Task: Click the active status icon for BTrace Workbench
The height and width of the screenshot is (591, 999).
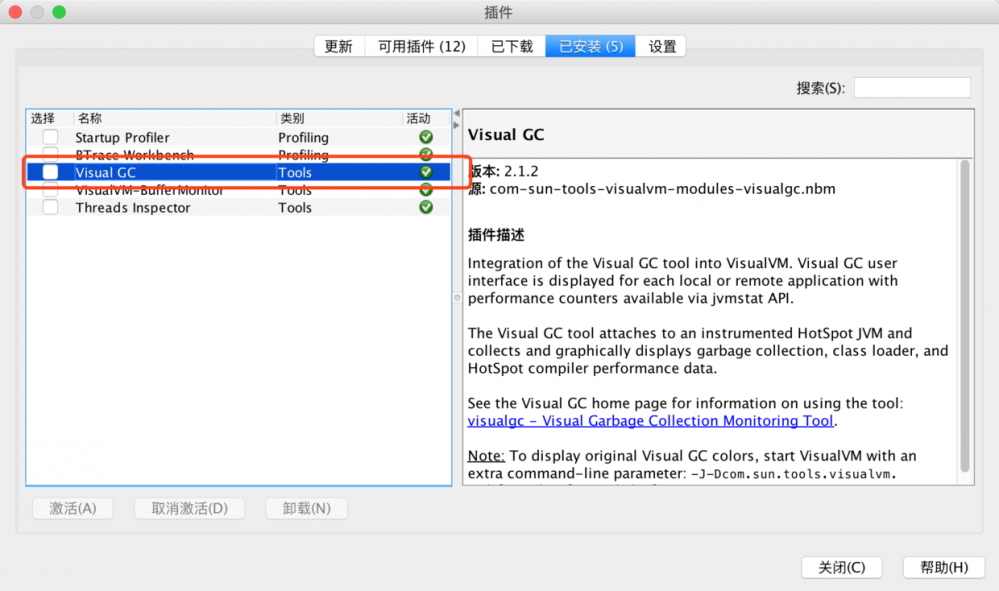Action: click(425, 155)
